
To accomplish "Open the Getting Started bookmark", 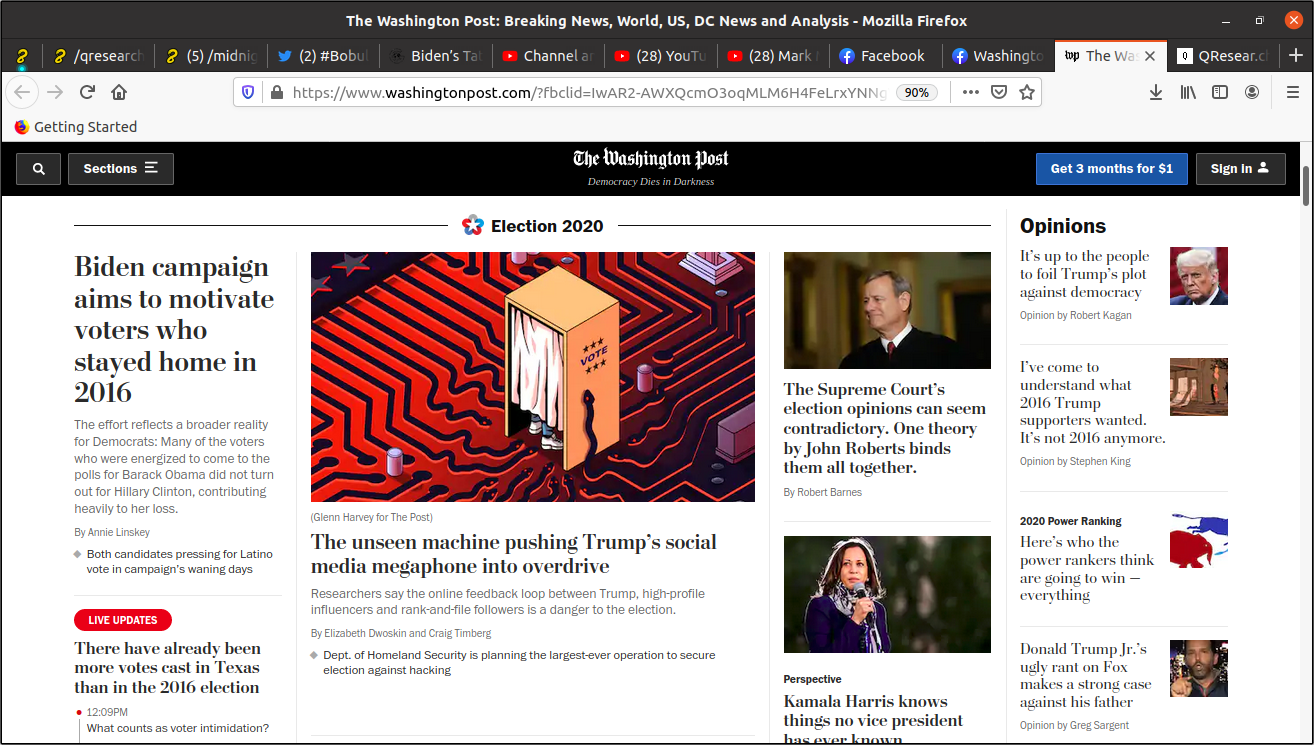I will point(76,127).
